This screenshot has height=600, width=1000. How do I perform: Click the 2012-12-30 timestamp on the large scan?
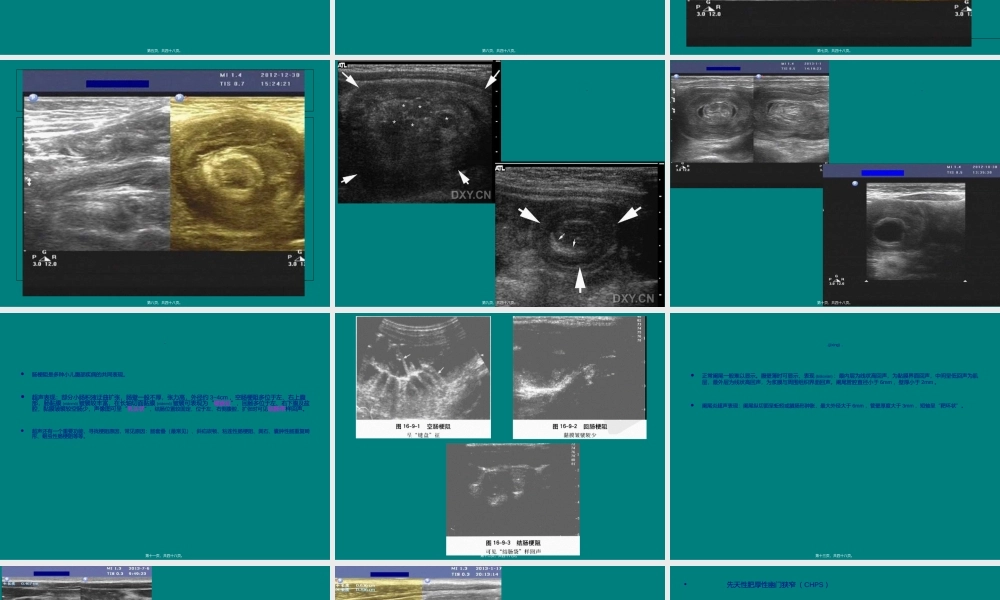coord(281,75)
